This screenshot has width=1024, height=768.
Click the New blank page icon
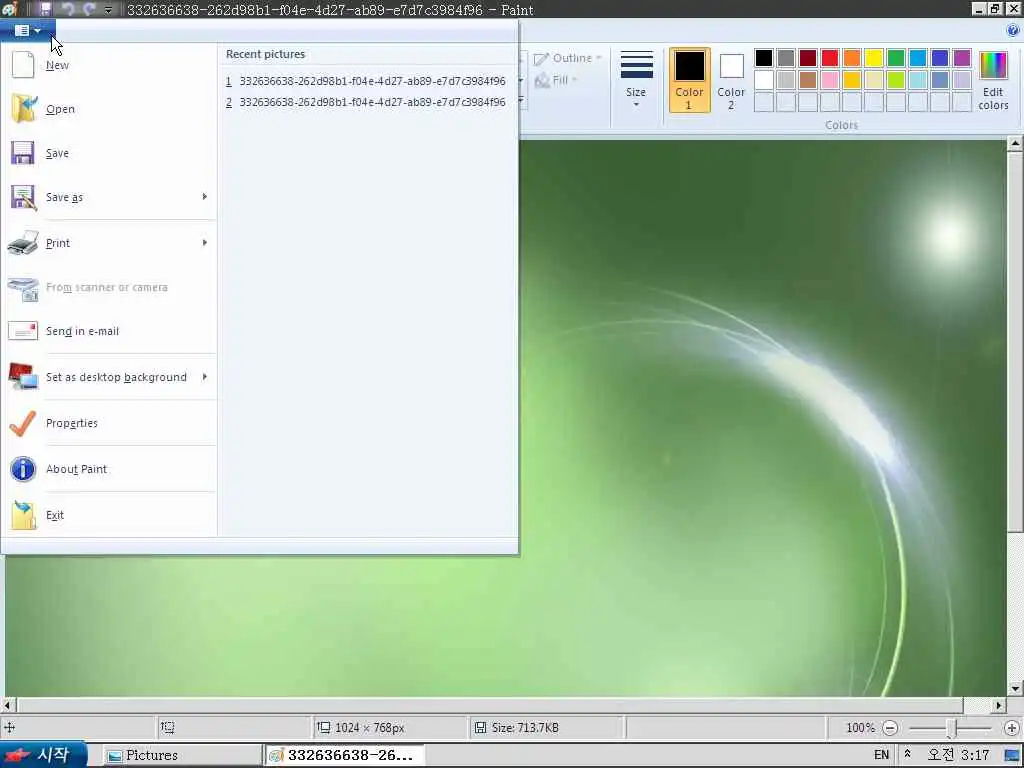[x=23, y=65]
